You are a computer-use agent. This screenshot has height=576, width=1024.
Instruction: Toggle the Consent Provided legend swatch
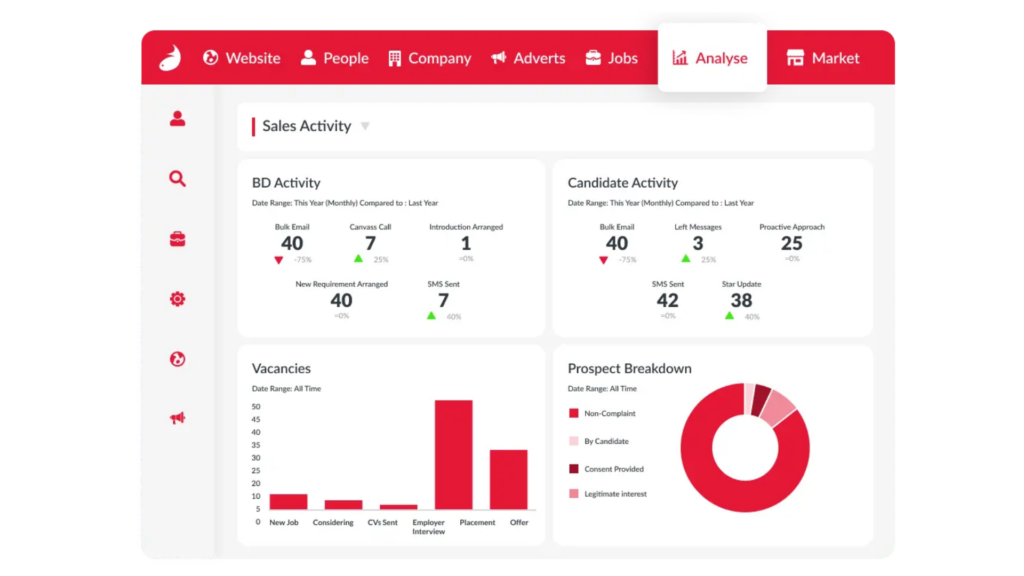(573, 469)
